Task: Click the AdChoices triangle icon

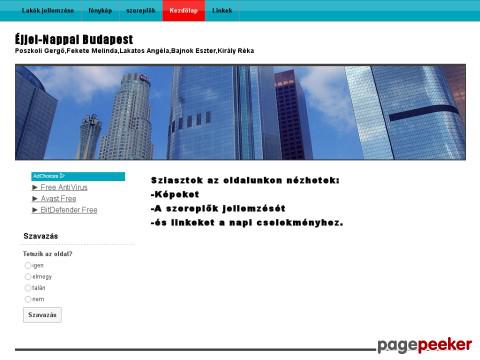Action: tap(62, 176)
